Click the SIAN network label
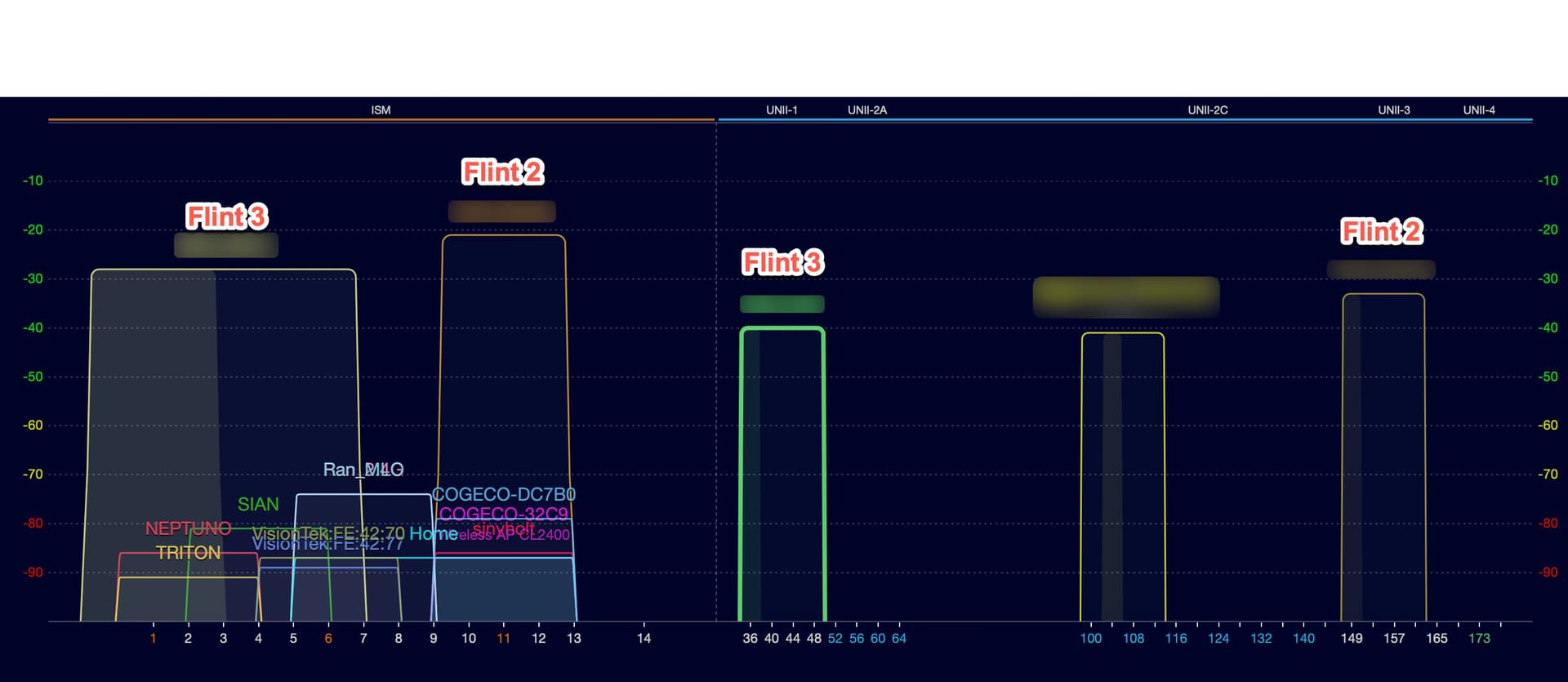Screen dimensions: 1568x682 258,505
